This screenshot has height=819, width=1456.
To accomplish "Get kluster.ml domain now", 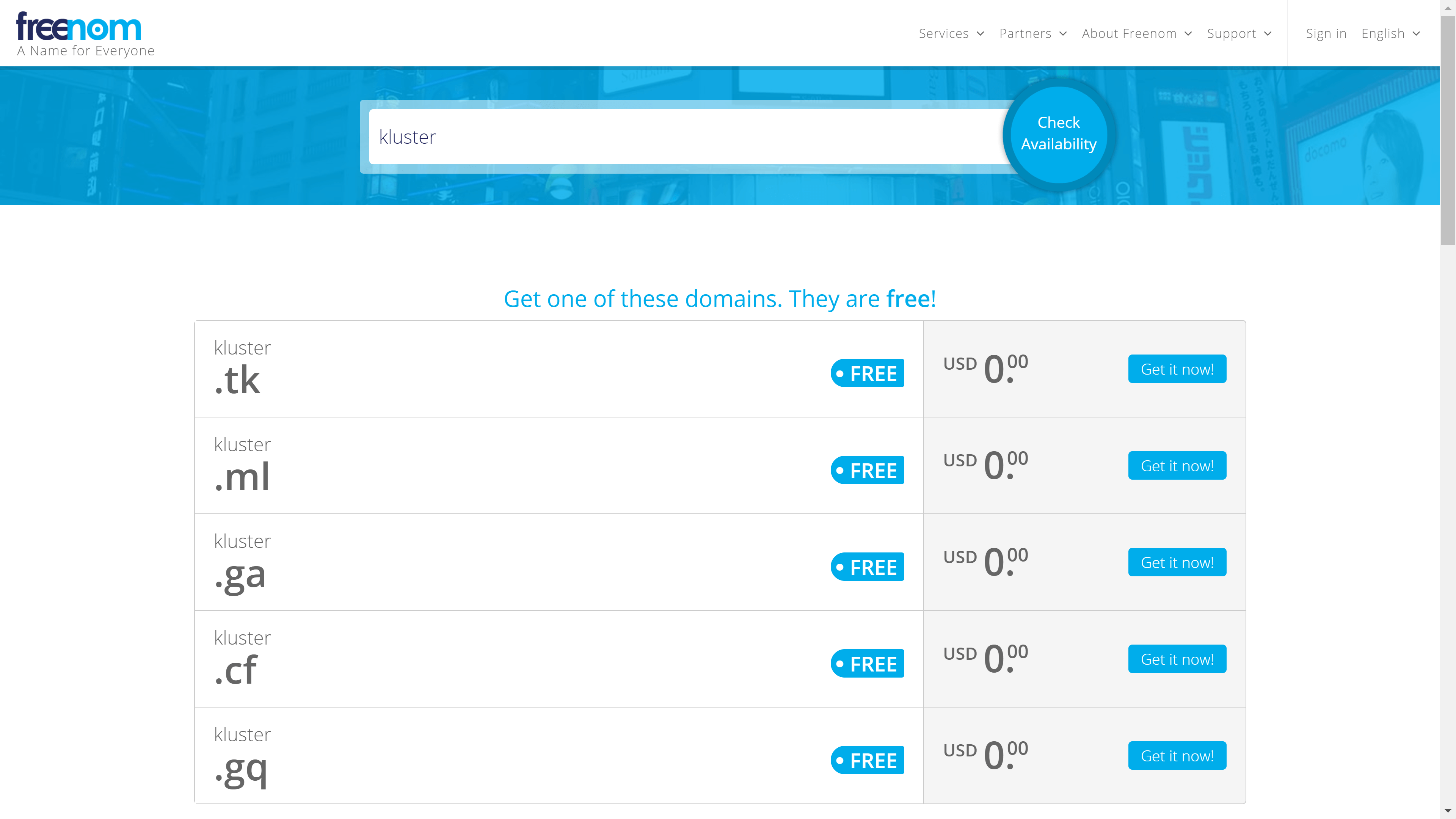I will (1177, 466).
